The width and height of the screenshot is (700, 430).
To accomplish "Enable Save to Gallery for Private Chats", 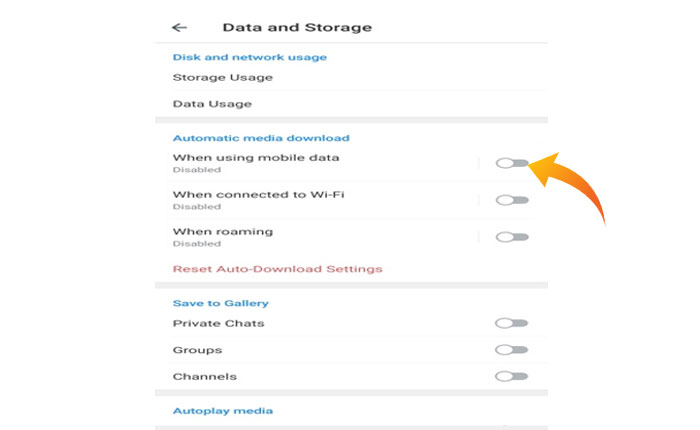I will coord(512,323).
